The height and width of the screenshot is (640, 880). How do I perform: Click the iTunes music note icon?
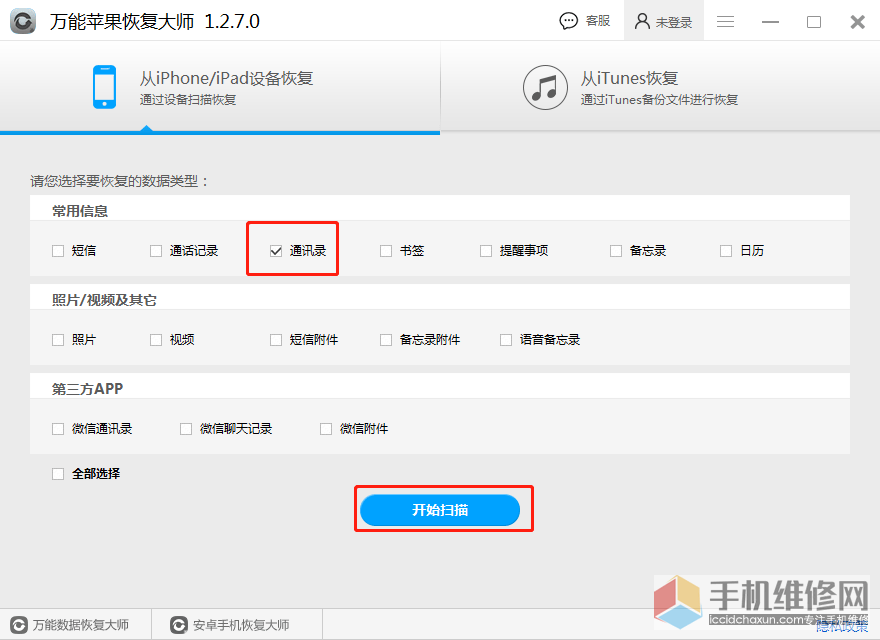pos(545,88)
